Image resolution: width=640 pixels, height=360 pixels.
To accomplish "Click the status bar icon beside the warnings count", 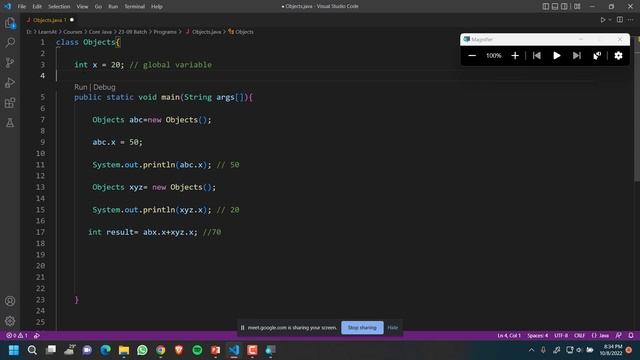I will click(37, 336).
